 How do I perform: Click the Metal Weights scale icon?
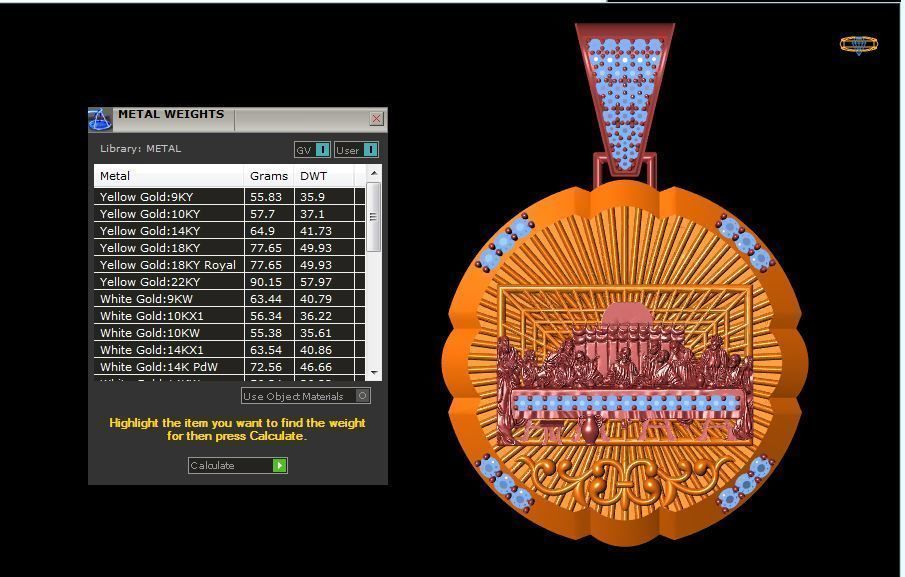coord(100,119)
